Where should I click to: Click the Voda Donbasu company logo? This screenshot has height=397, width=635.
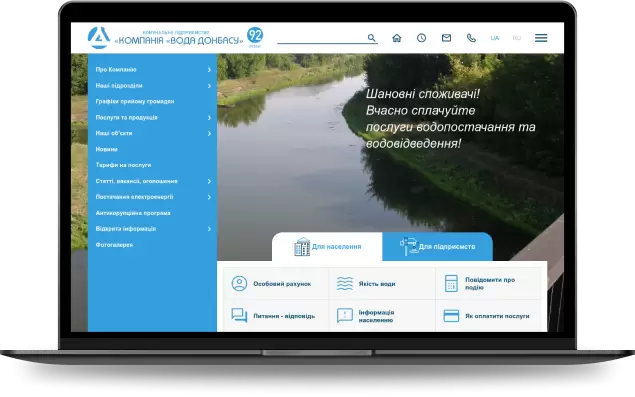pyautogui.click(x=99, y=38)
